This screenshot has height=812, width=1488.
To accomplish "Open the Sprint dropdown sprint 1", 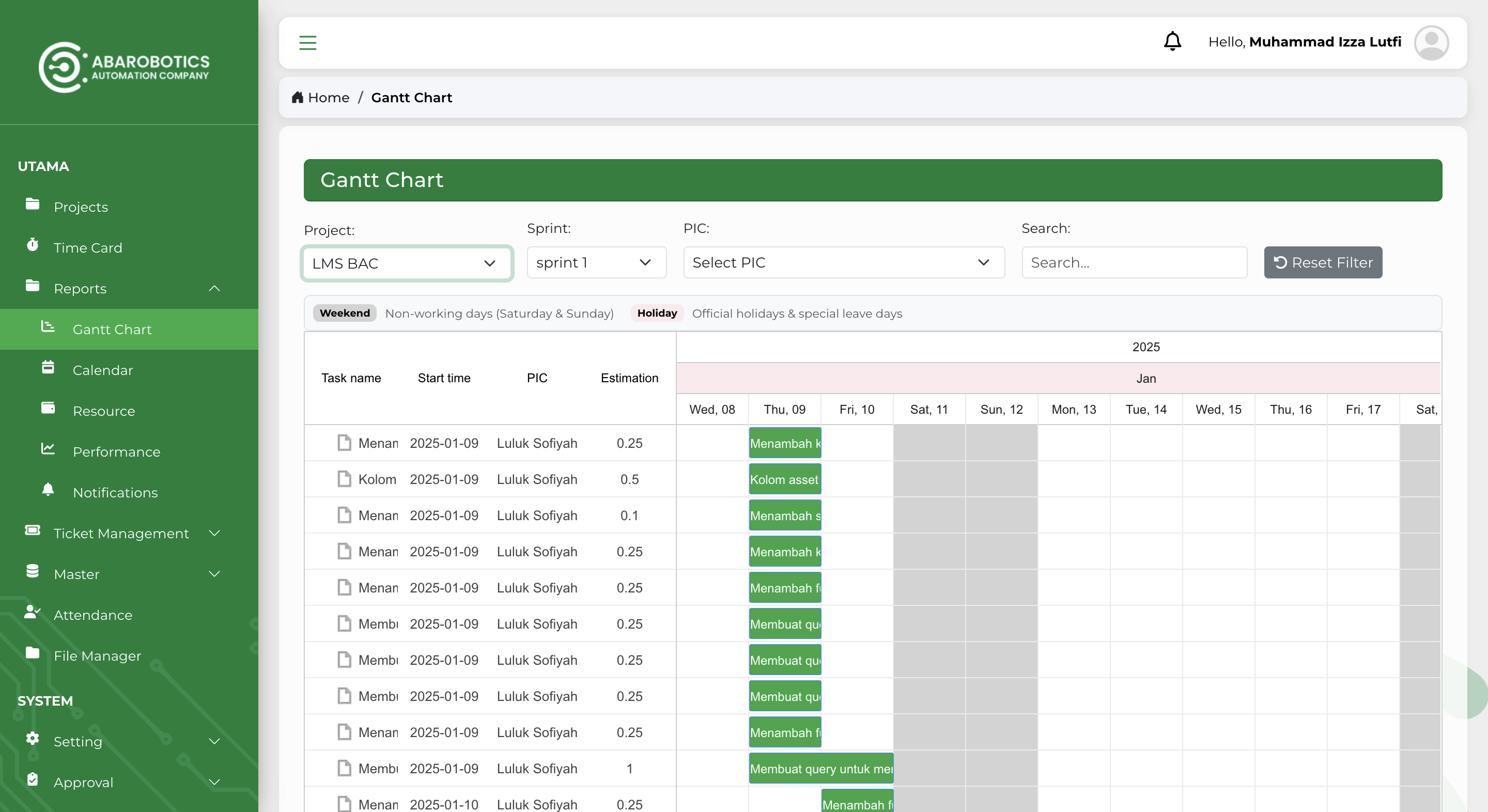I will pos(597,262).
